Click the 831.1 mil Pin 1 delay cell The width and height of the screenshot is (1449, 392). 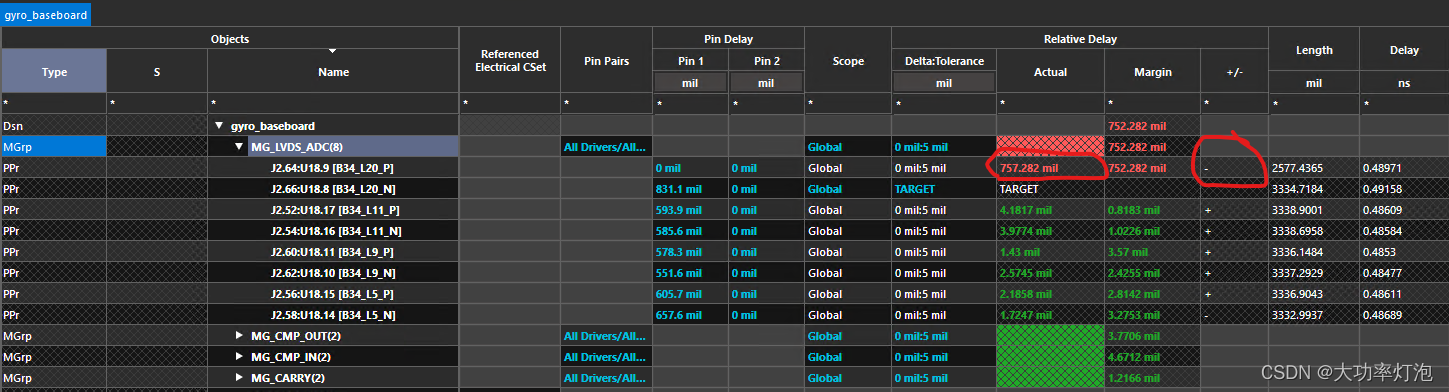690,189
